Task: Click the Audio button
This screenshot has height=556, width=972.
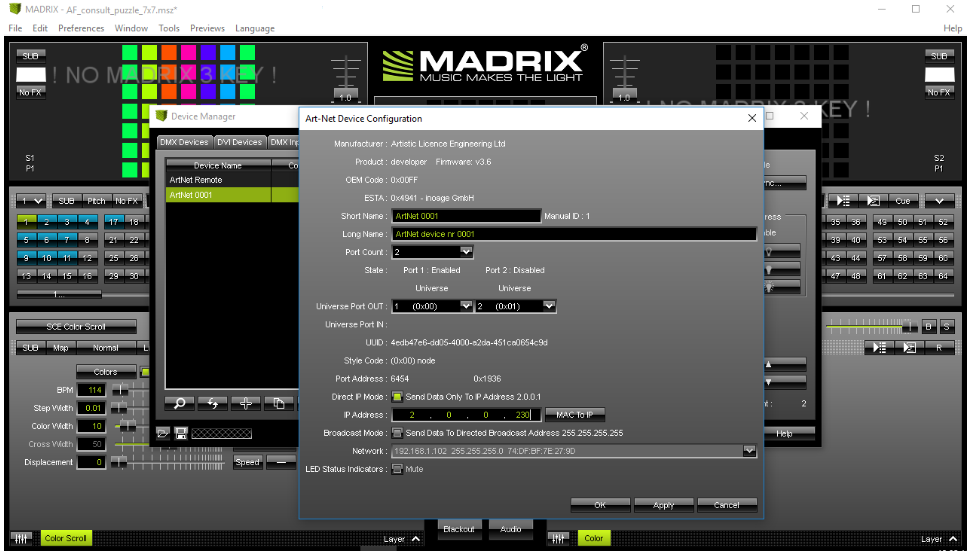Action: pos(511,529)
